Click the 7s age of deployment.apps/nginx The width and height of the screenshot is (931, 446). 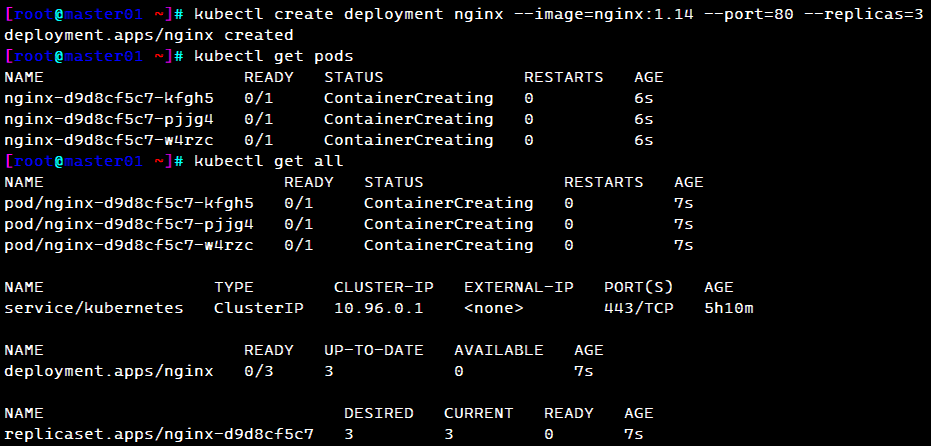[584, 371]
